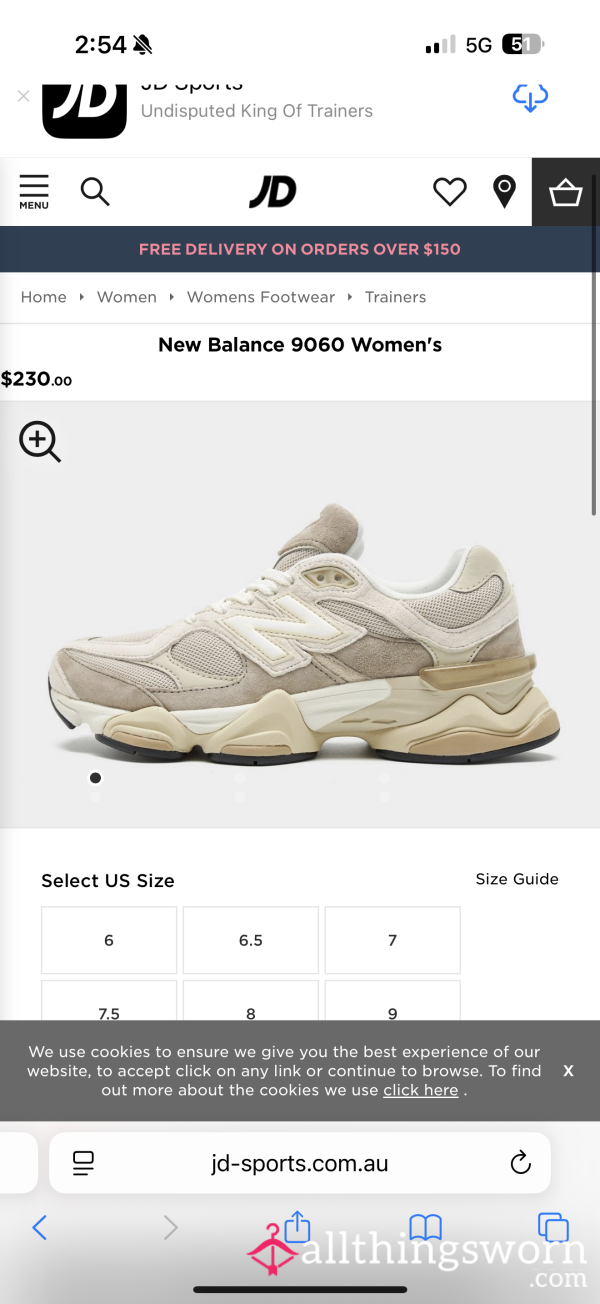
Task: Open the shopping basket icon
Action: [x=566, y=191]
